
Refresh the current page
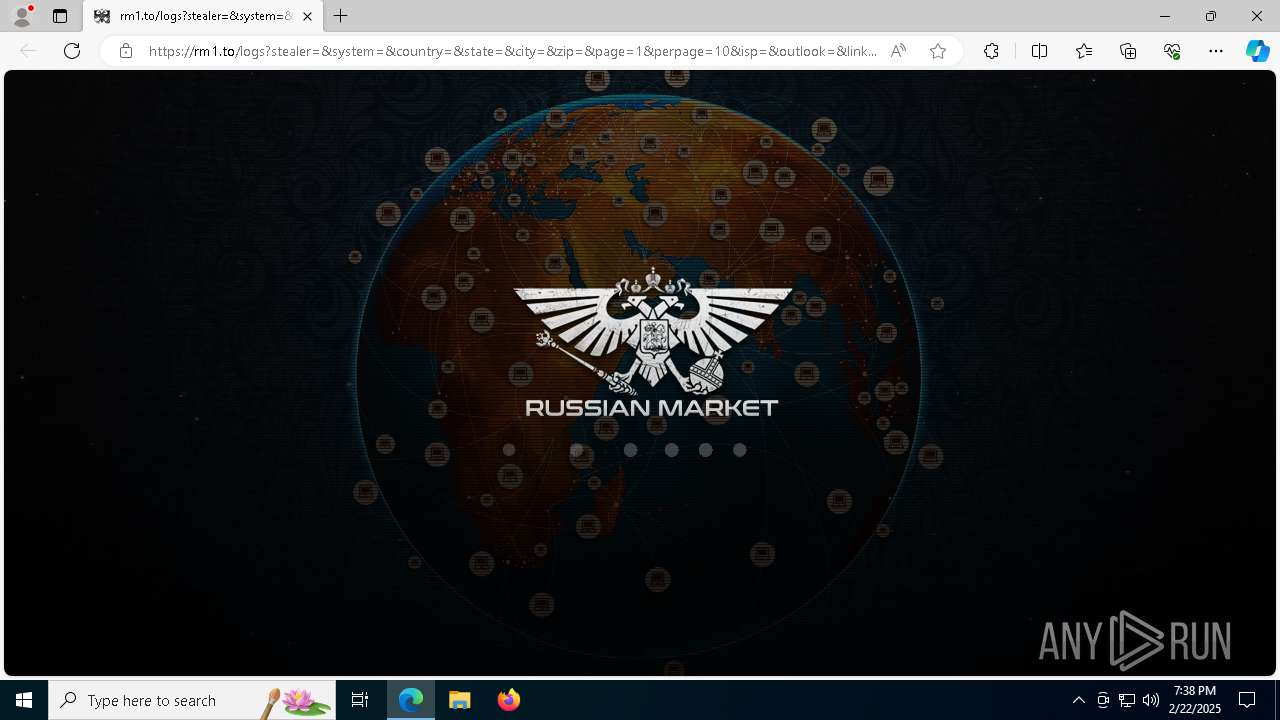click(x=72, y=51)
